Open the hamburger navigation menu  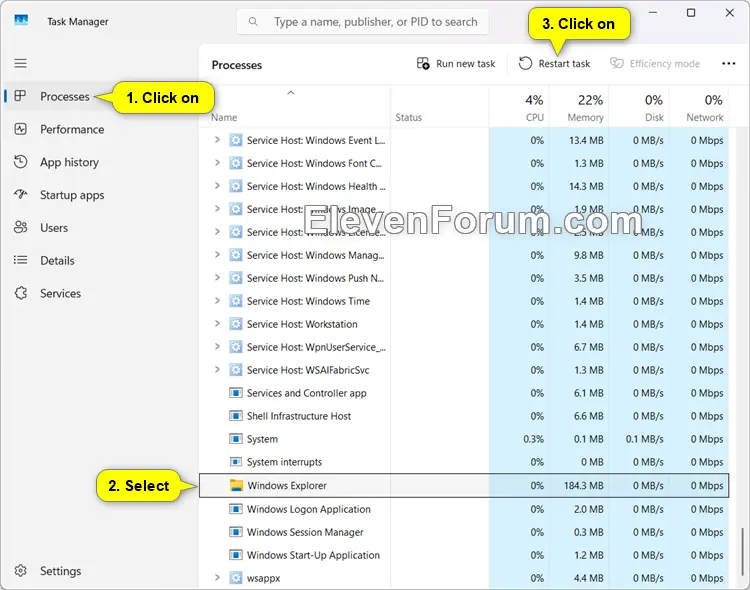point(20,63)
